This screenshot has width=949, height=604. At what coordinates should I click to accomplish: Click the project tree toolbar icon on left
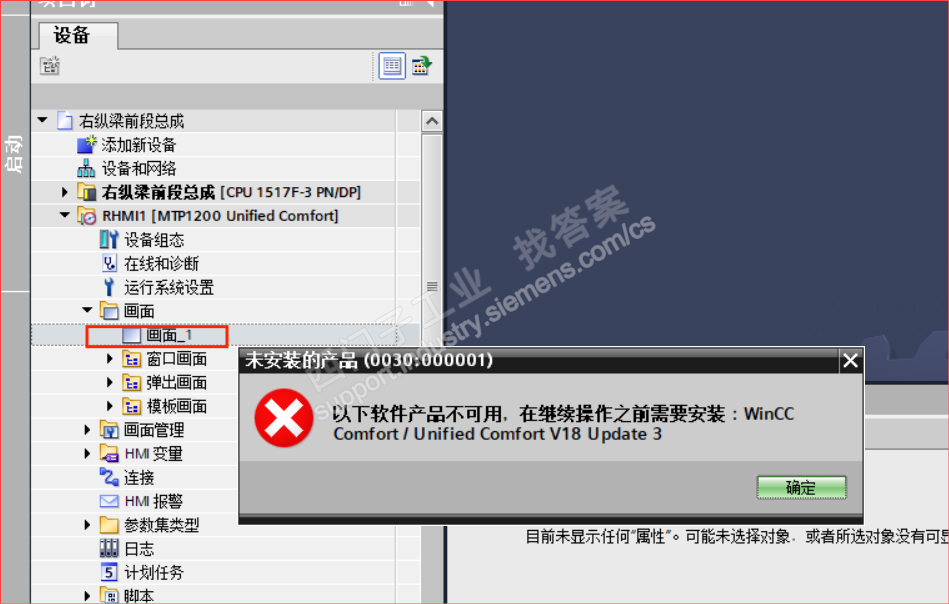(50, 65)
